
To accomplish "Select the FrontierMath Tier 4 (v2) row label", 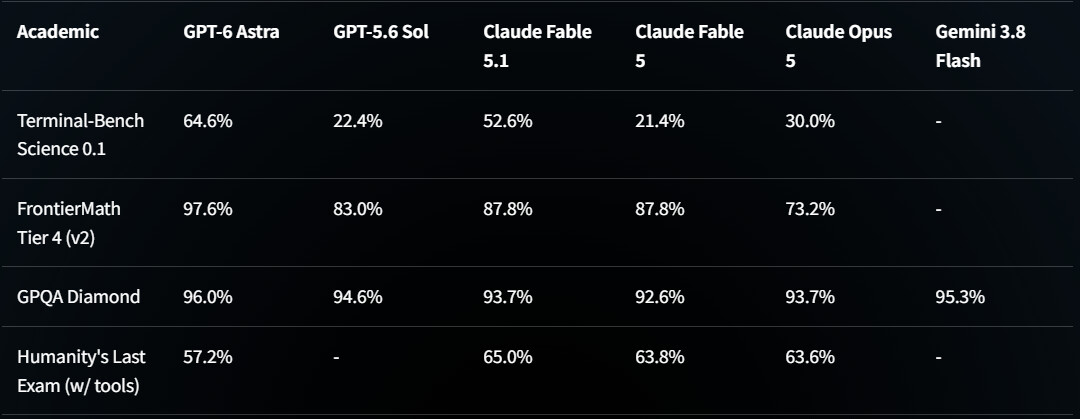I will (x=69, y=223).
